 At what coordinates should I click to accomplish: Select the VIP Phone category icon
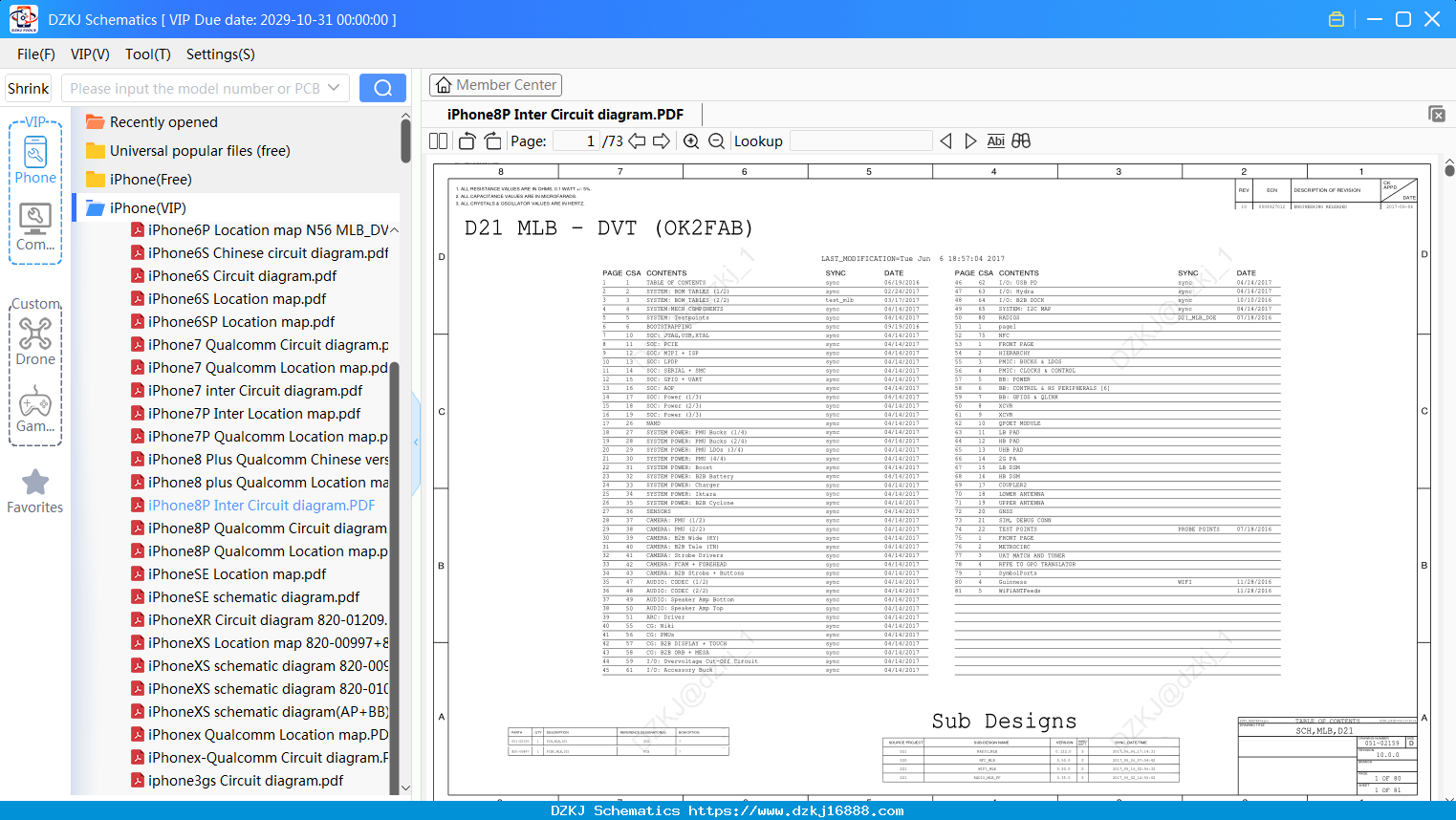click(35, 160)
